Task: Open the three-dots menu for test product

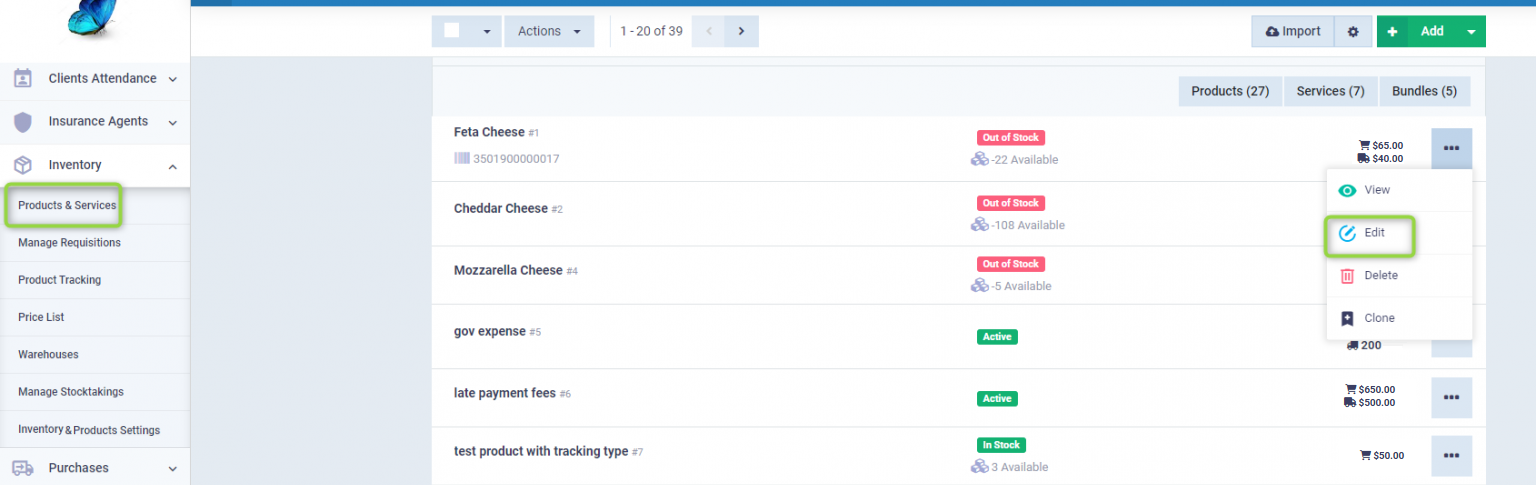Action: point(1451,456)
